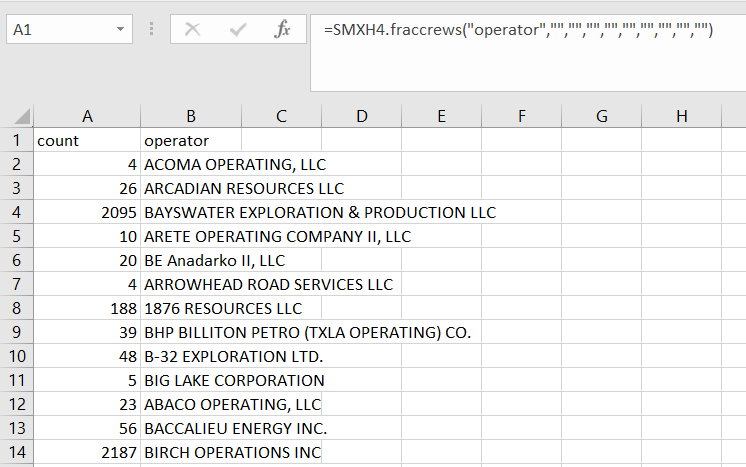Screen dimensions: 746x467
Task: Select row 14 header
Action: click(17, 452)
